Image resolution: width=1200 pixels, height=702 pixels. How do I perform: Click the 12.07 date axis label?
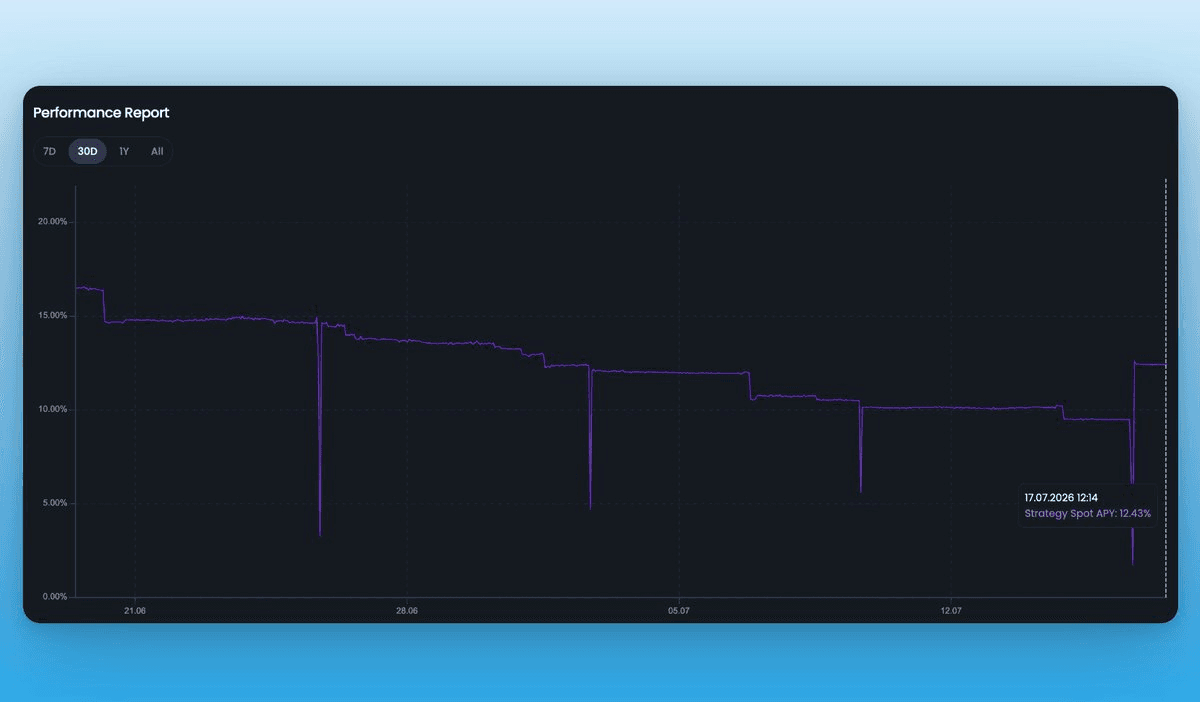point(951,610)
